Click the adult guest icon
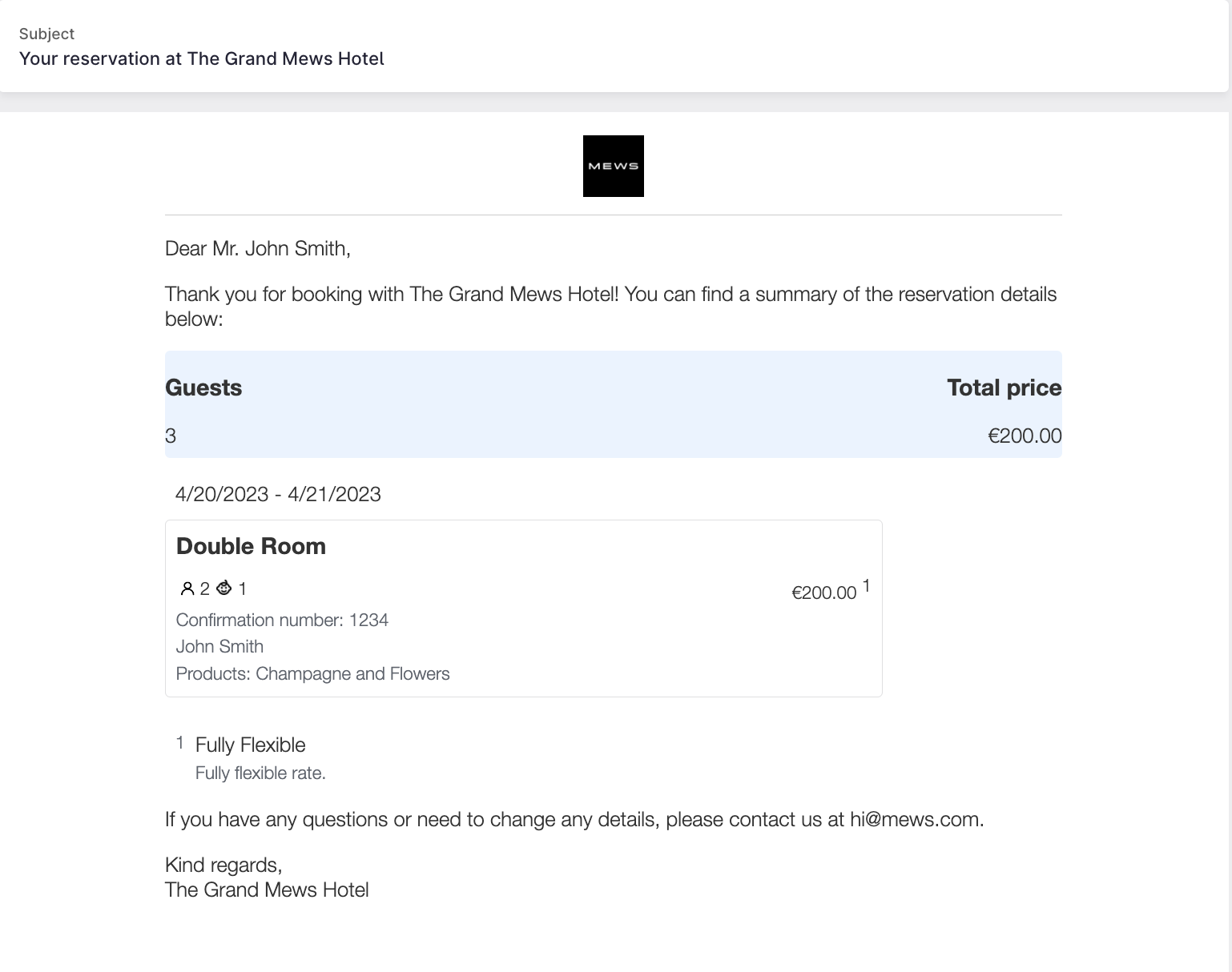The image size is (1232, 972). (x=187, y=589)
